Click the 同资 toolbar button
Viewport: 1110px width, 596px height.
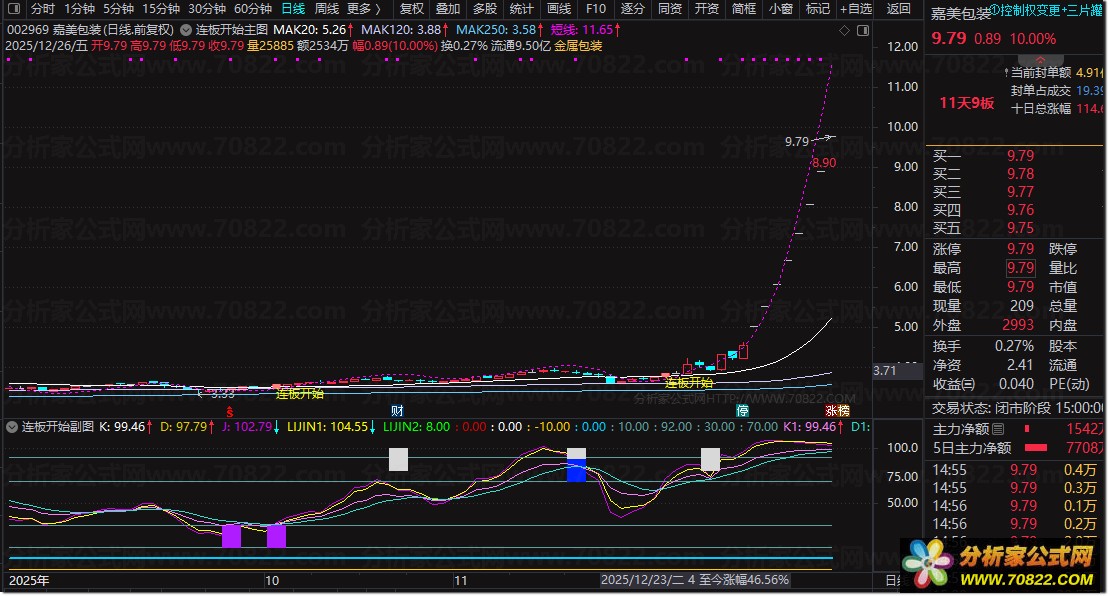coord(670,8)
